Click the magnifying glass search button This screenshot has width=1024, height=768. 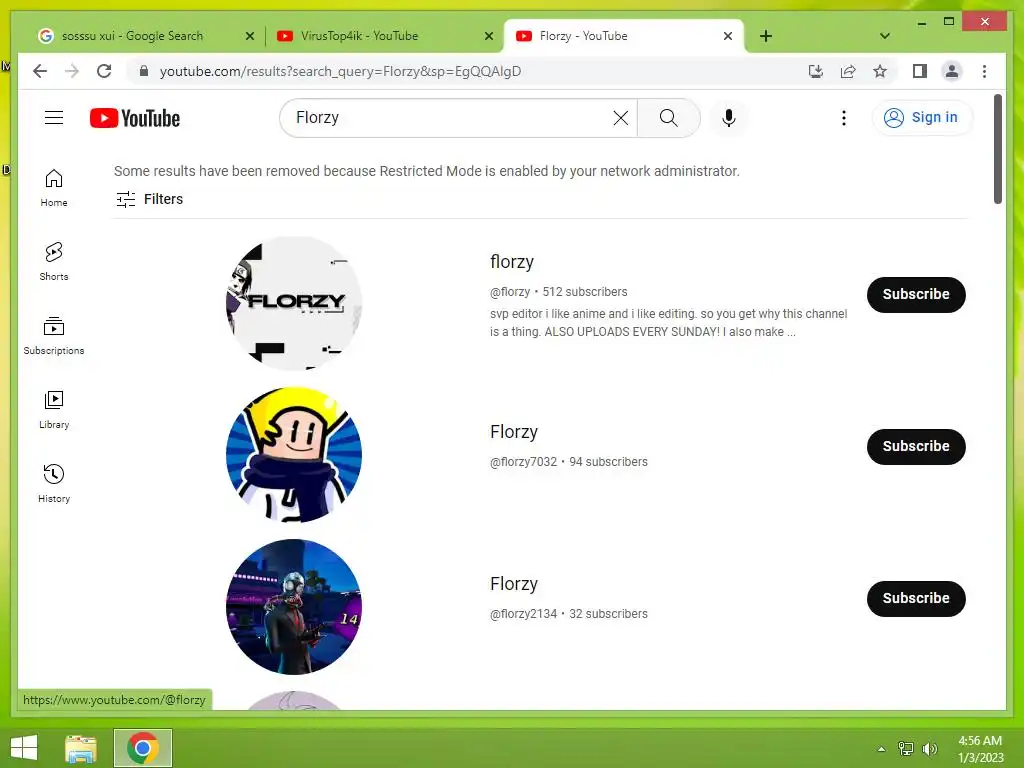point(668,118)
